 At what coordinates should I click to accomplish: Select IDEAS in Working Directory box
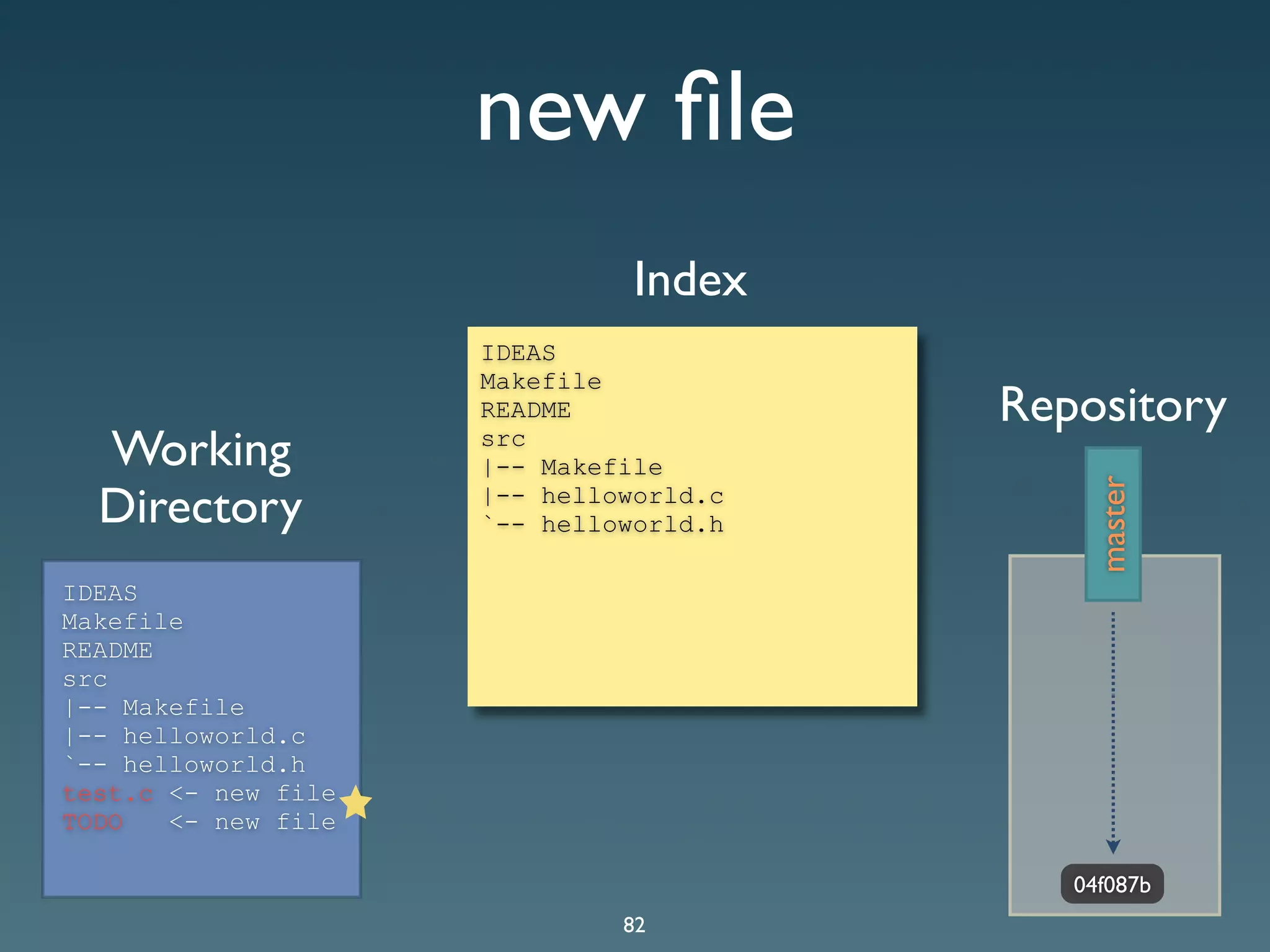(x=100, y=594)
